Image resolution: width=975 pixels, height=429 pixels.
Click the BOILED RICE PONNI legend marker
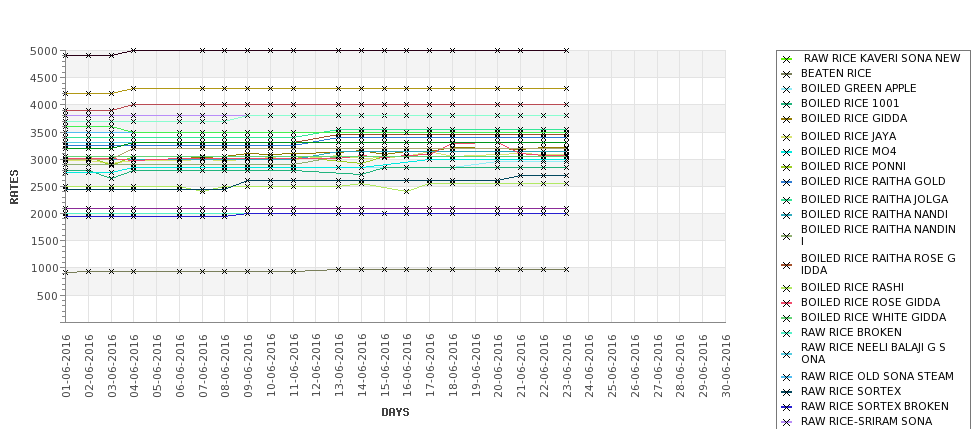(787, 167)
